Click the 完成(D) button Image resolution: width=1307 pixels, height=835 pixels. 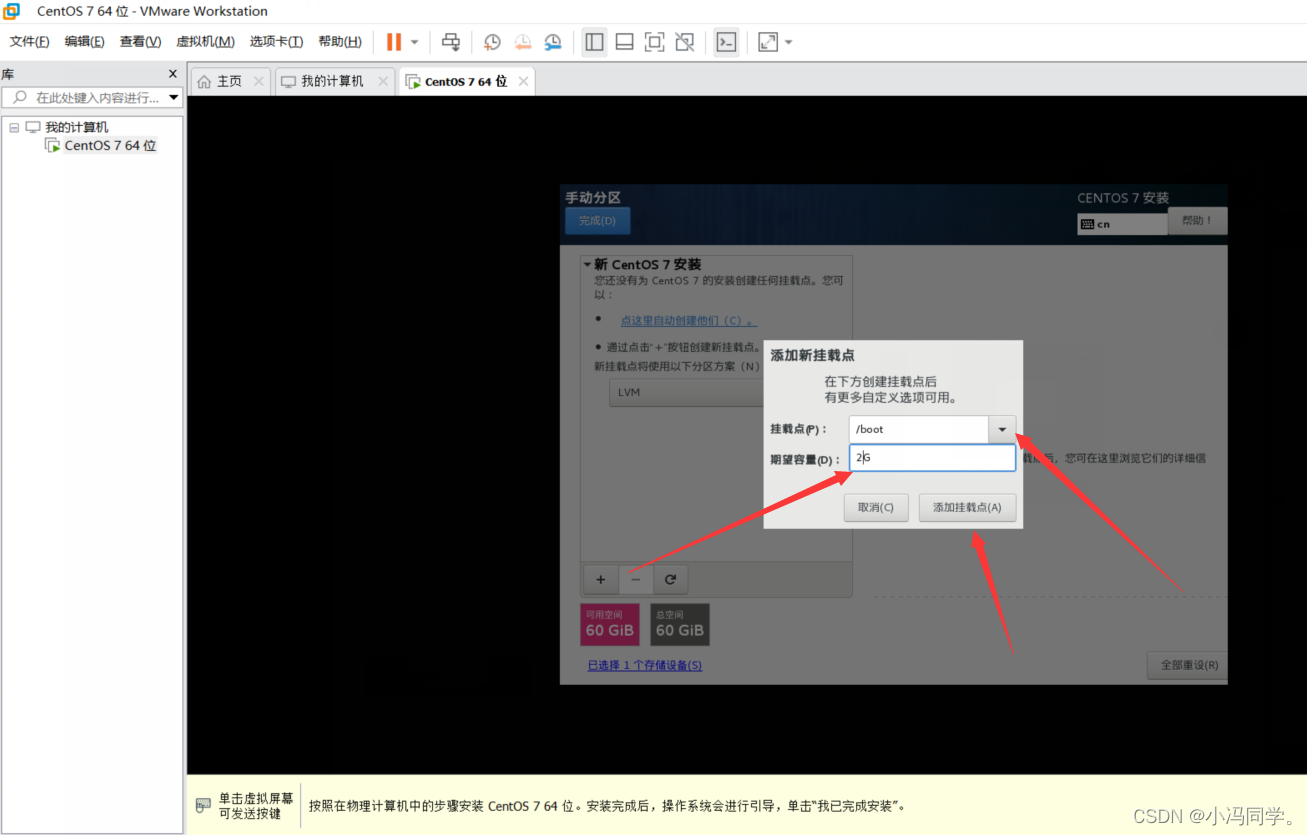click(597, 220)
